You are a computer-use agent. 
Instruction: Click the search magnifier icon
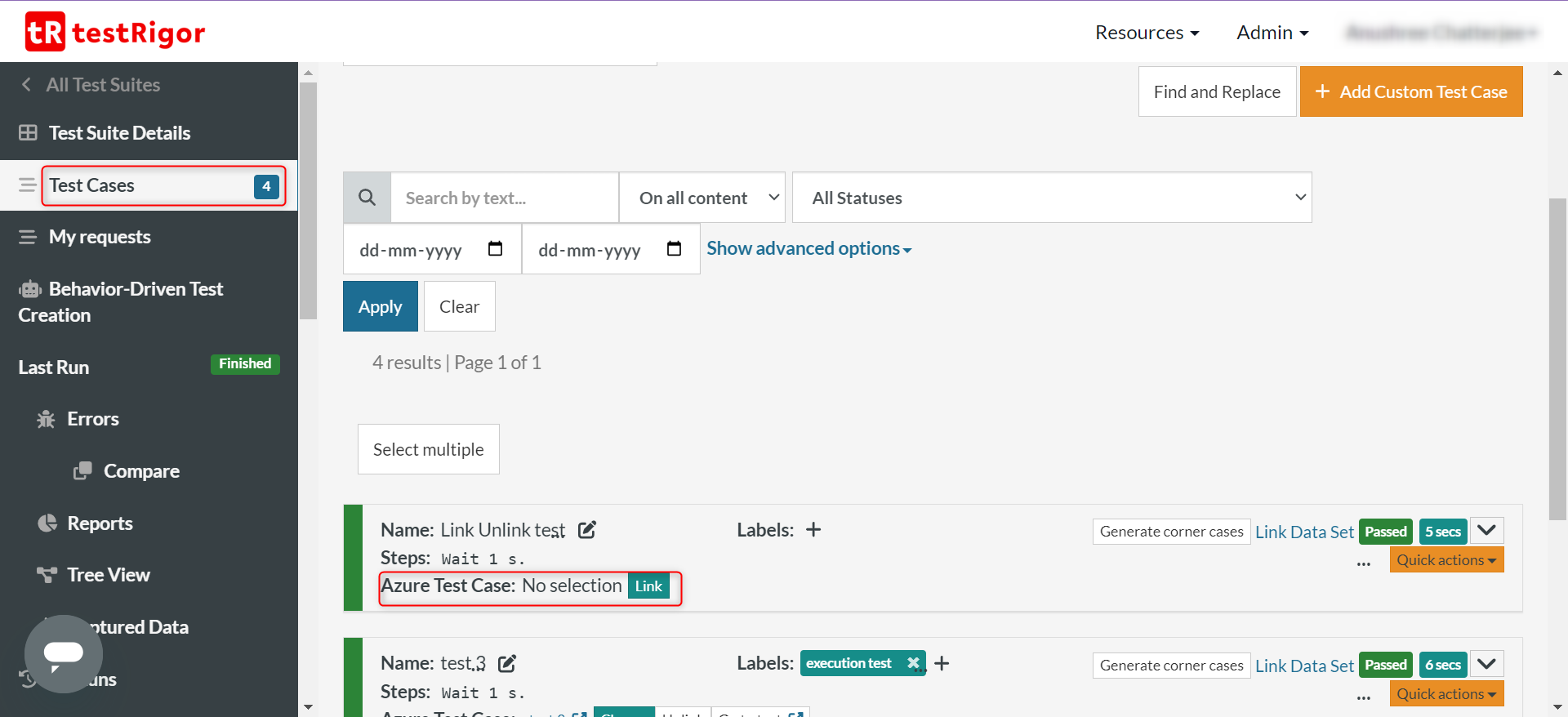coord(367,198)
